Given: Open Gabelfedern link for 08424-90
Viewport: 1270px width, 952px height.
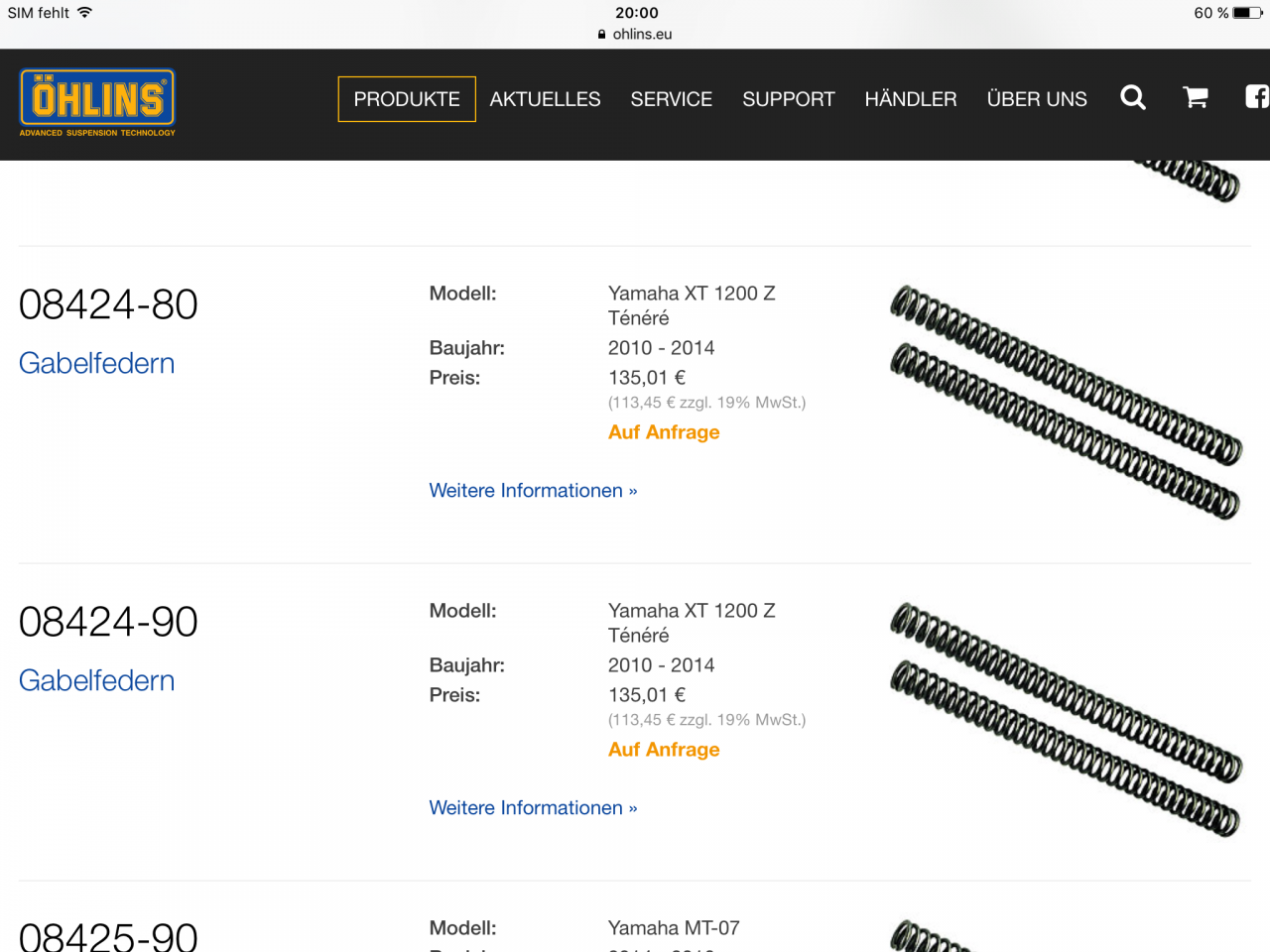Looking at the screenshot, I should tap(97, 680).
